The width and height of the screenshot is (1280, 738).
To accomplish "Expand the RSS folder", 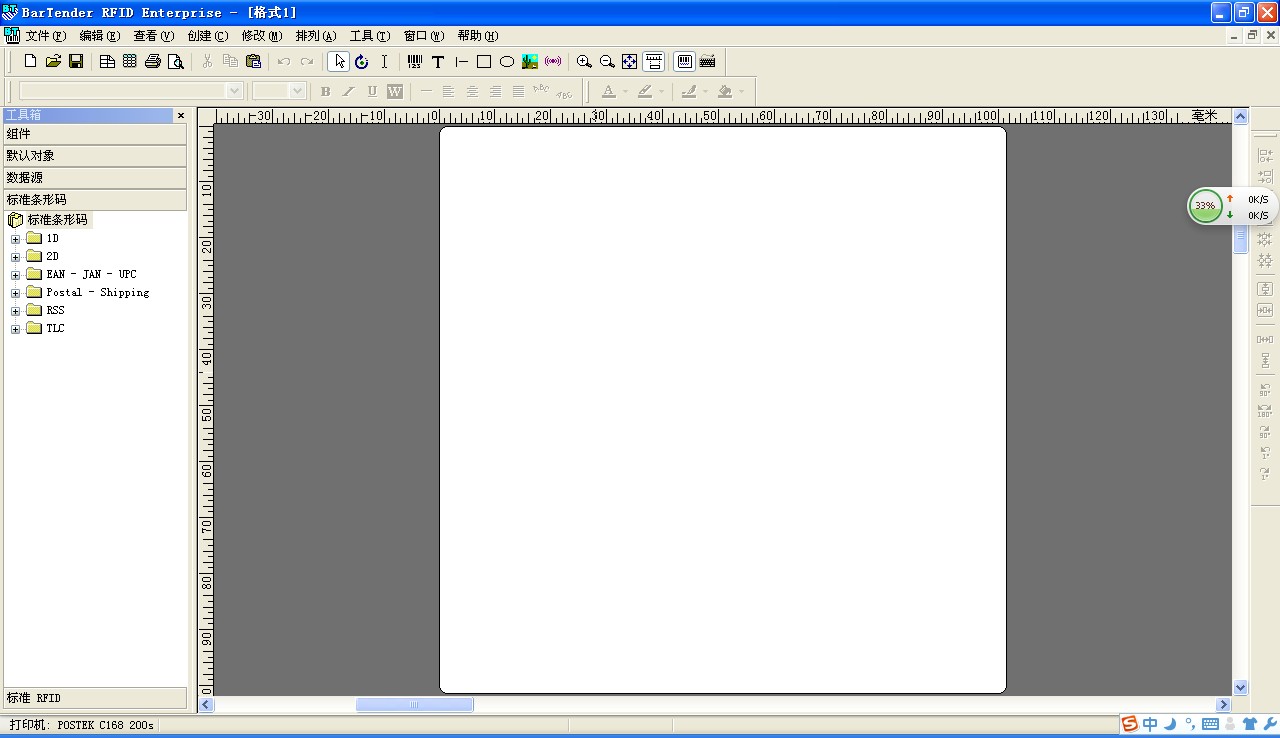I will [x=15, y=311].
